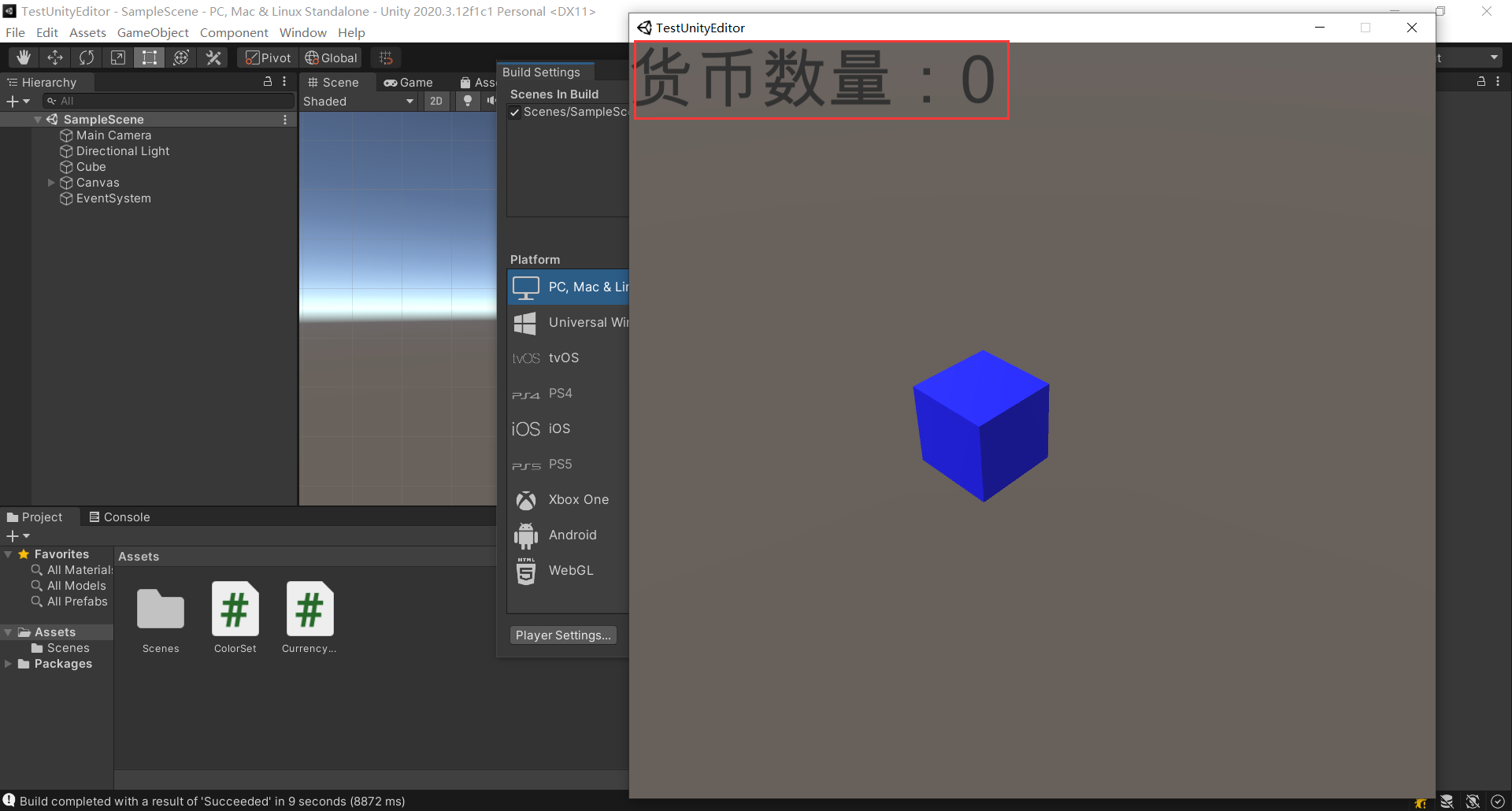Toggle the Scenes/SampleScene checkbox in Build Settings
Image resolution: width=1512 pixels, height=811 pixels.
(x=516, y=112)
